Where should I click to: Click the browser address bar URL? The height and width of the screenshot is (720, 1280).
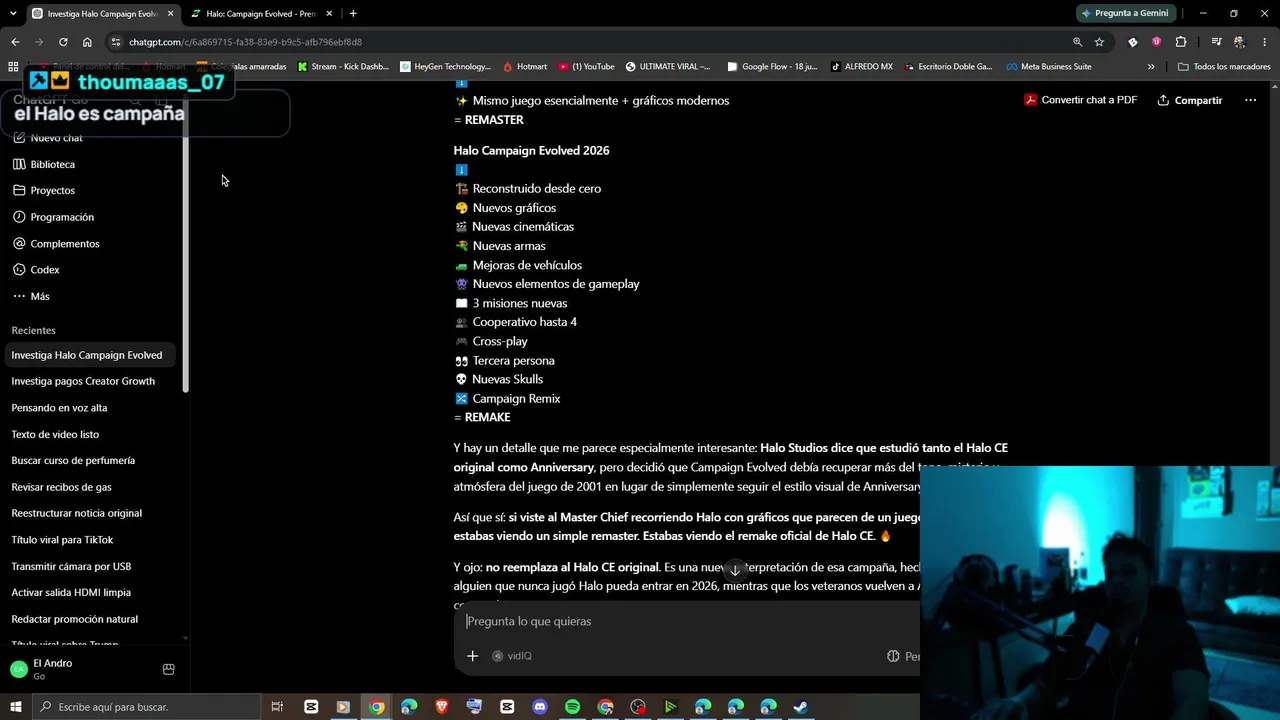tap(245, 42)
